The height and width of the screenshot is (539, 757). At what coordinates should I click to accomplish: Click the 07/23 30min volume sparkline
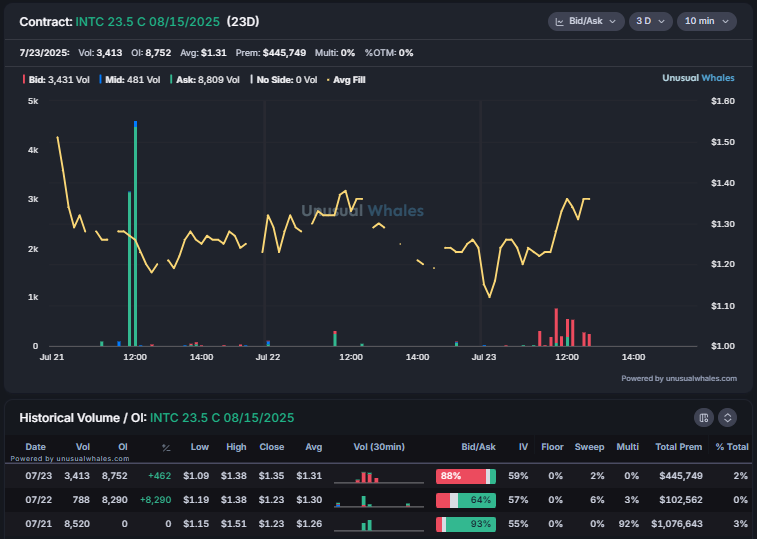[x=378, y=477]
